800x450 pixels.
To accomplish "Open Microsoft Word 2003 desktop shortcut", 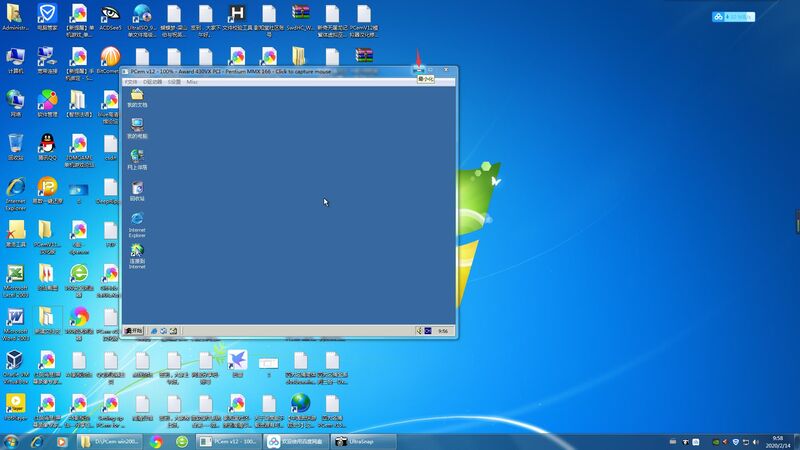I will [x=16, y=320].
